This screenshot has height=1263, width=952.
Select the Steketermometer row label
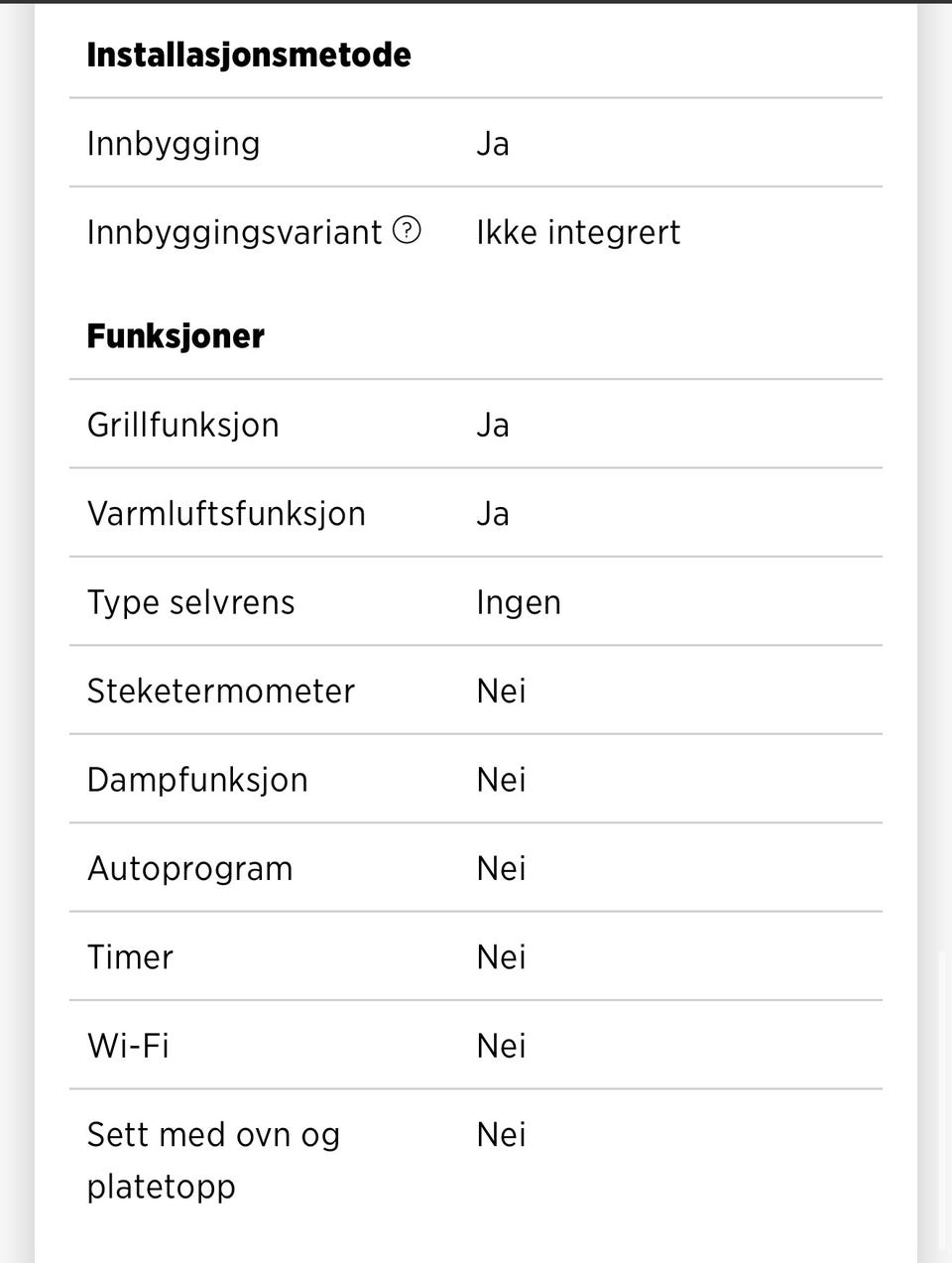tap(220, 691)
